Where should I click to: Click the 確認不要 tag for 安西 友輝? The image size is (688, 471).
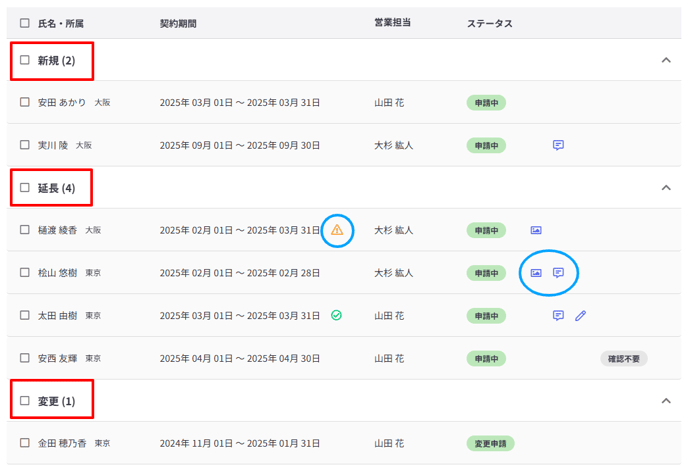(x=623, y=358)
